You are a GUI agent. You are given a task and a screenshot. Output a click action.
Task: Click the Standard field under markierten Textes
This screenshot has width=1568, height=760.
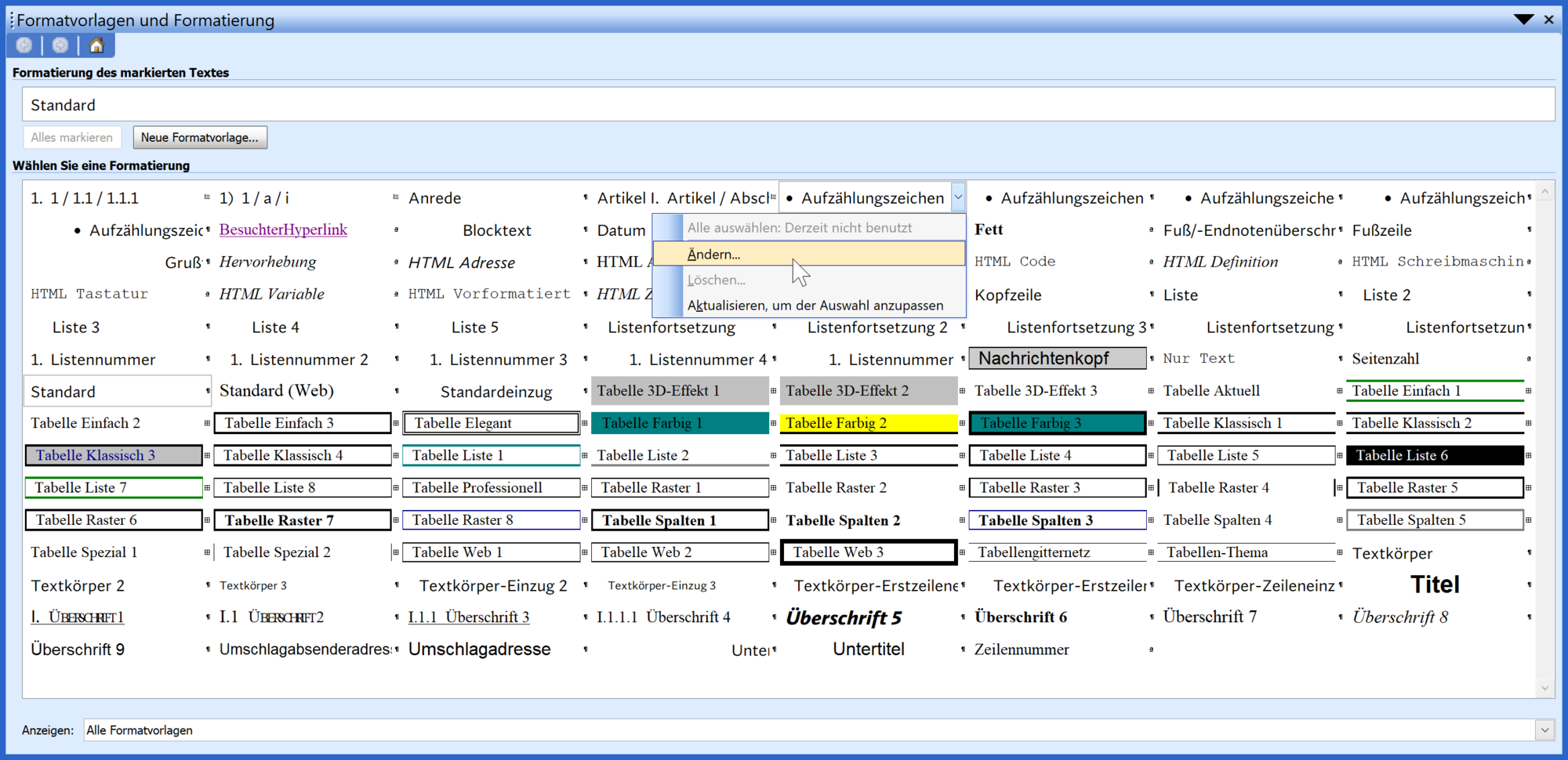pyautogui.click(x=788, y=104)
